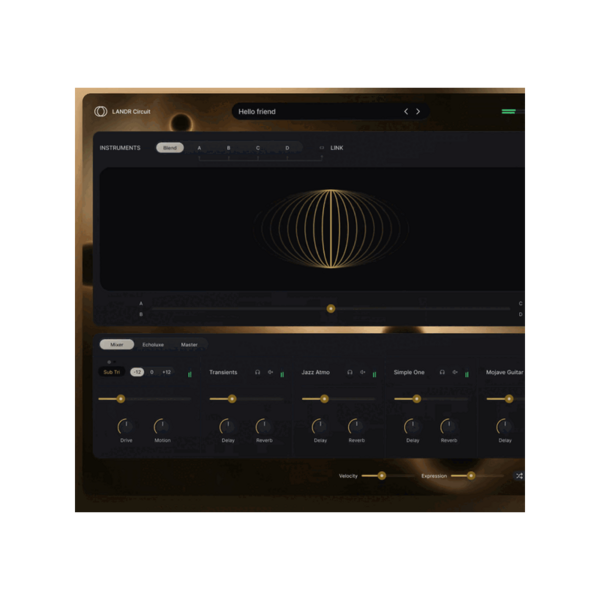The height and width of the screenshot is (600, 600).
Task: Click the Sub Tri Drive knob
Action: click(x=125, y=426)
